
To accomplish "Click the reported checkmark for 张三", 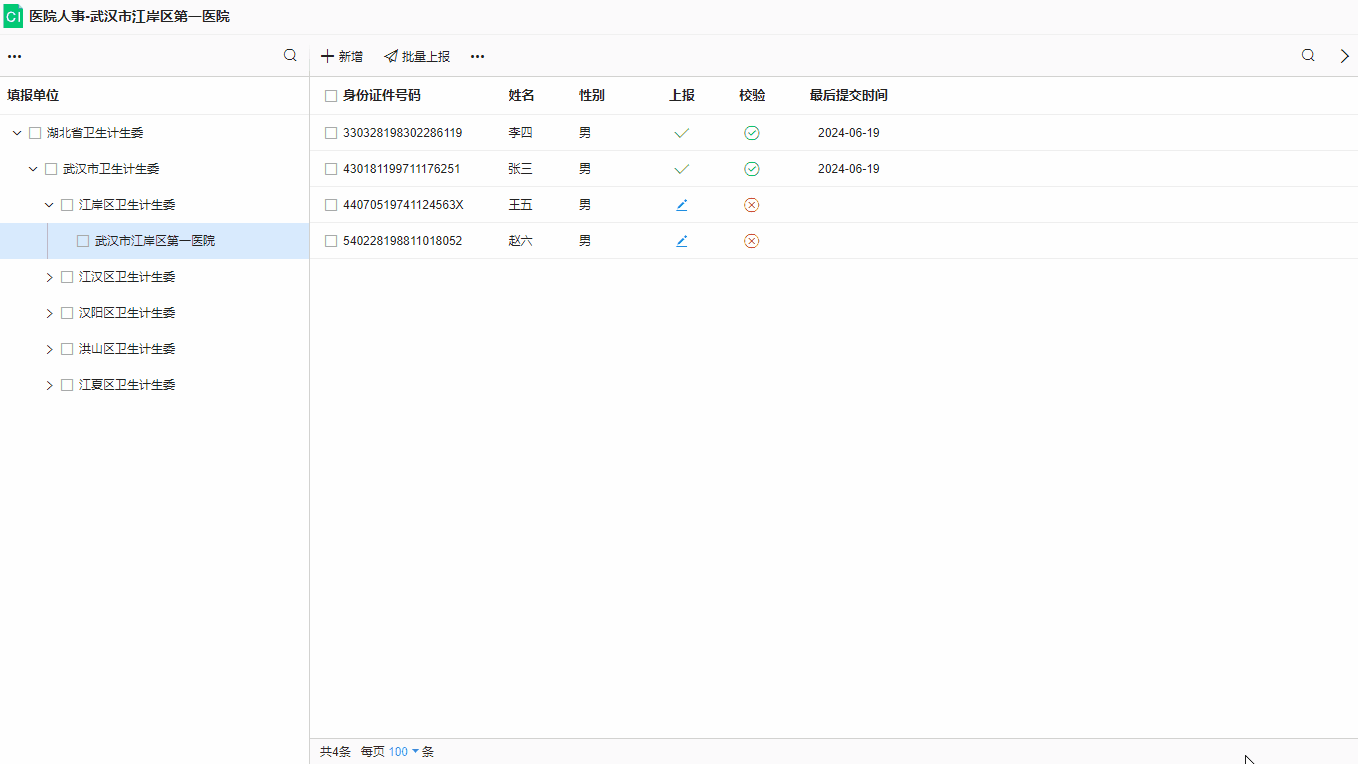I will click(x=682, y=169).
